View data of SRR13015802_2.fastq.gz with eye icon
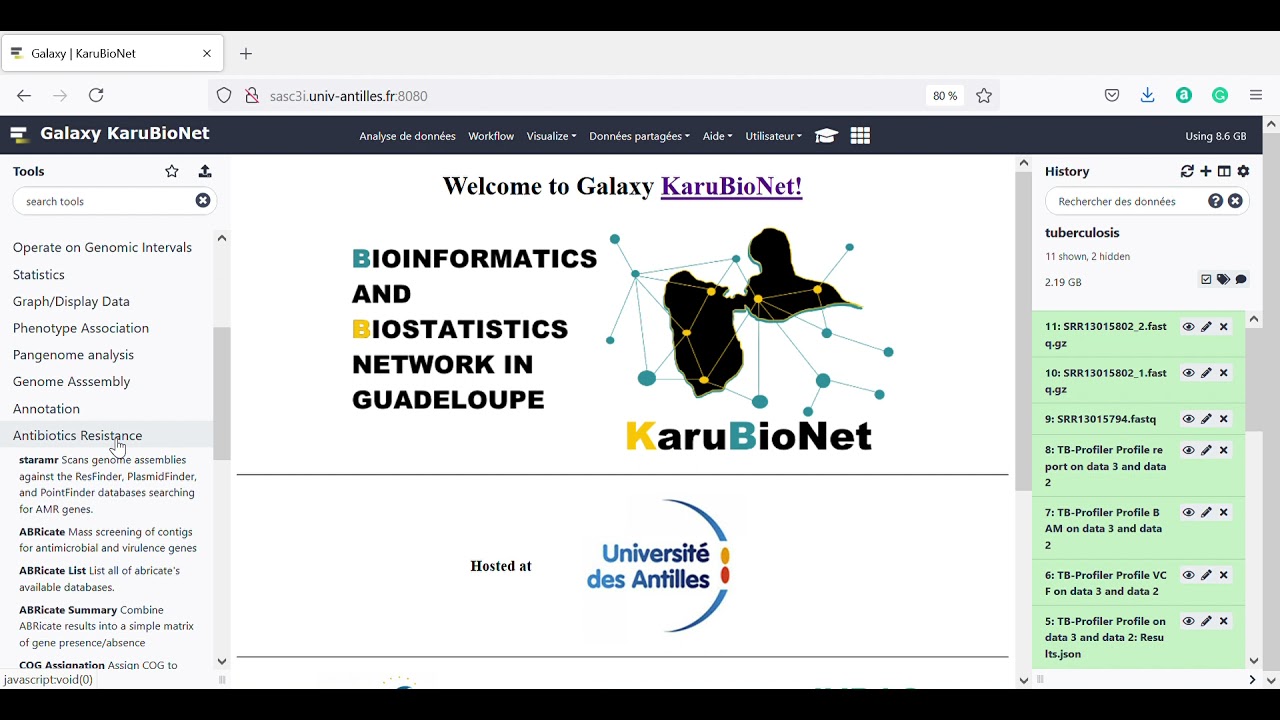1280x720 pixels. (x=1188, y=327)
